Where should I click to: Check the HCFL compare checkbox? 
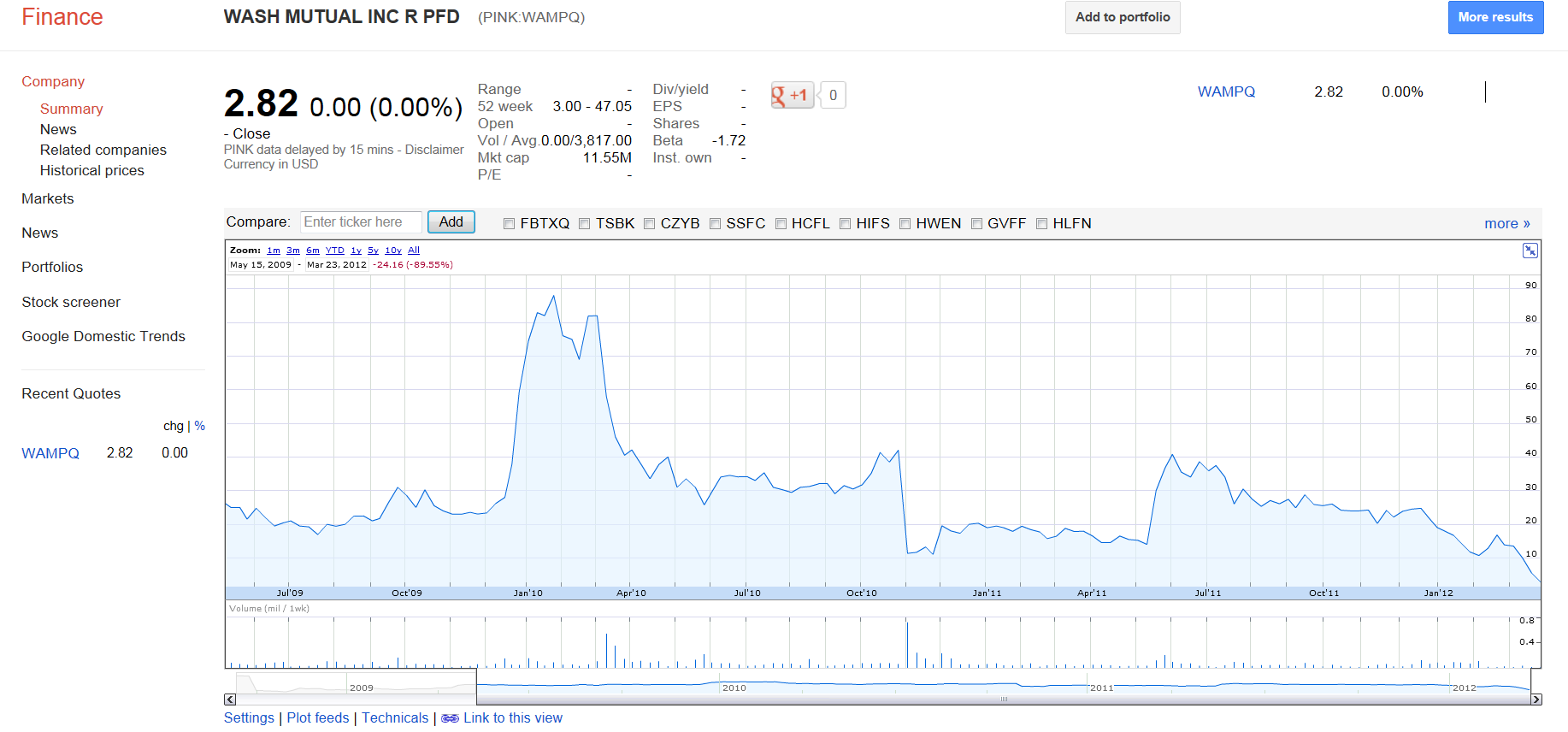pyautogui.click(x=781, y=224)
